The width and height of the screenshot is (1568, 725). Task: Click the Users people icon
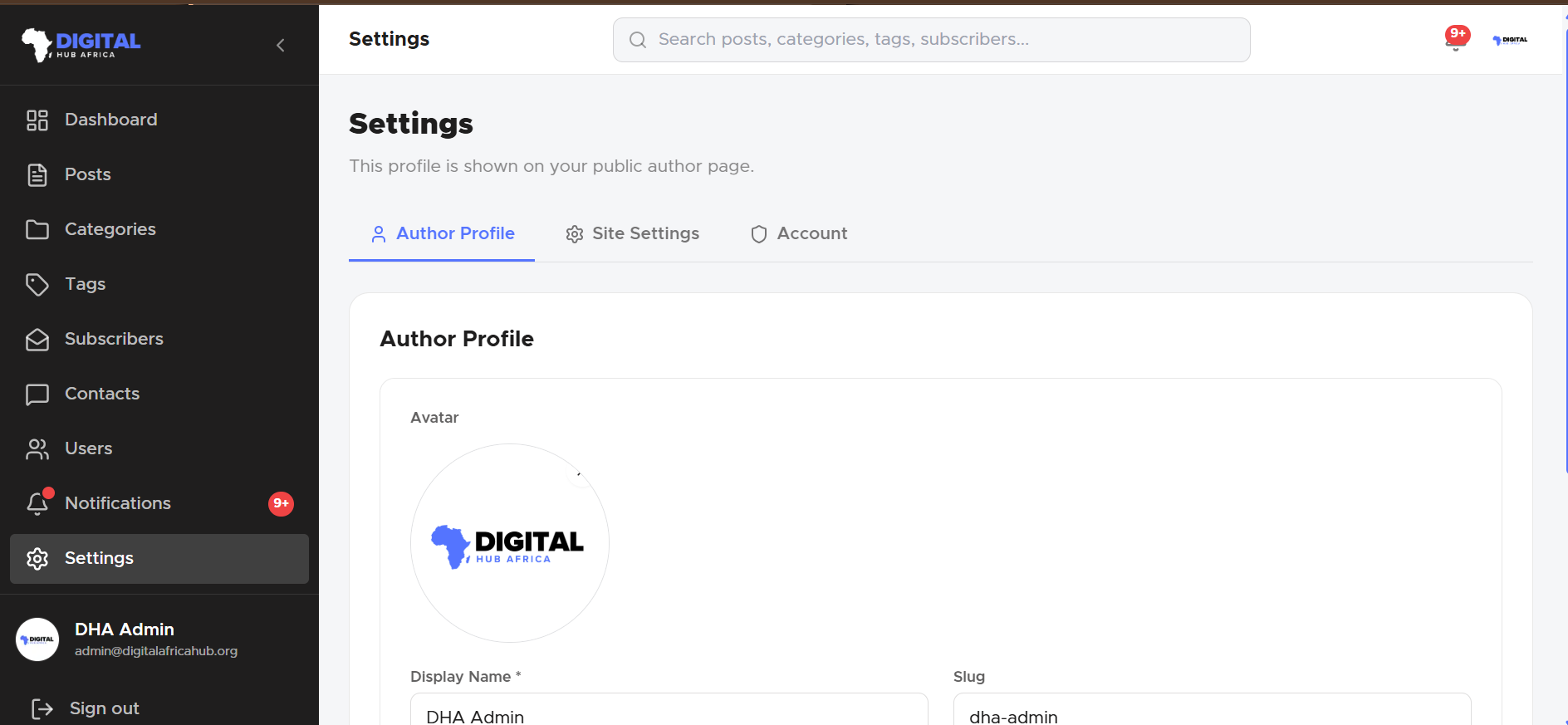pyautogui.click(x=37, y=449)
